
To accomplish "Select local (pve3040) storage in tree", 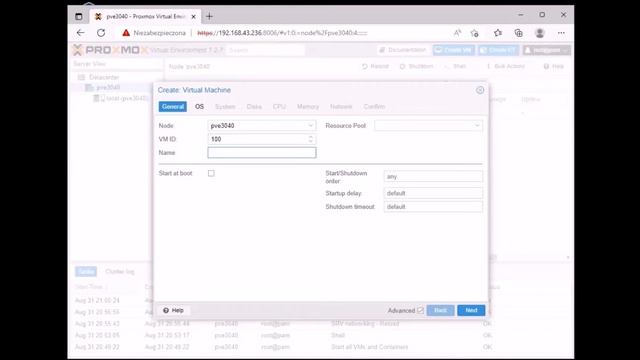I will 126,98.
